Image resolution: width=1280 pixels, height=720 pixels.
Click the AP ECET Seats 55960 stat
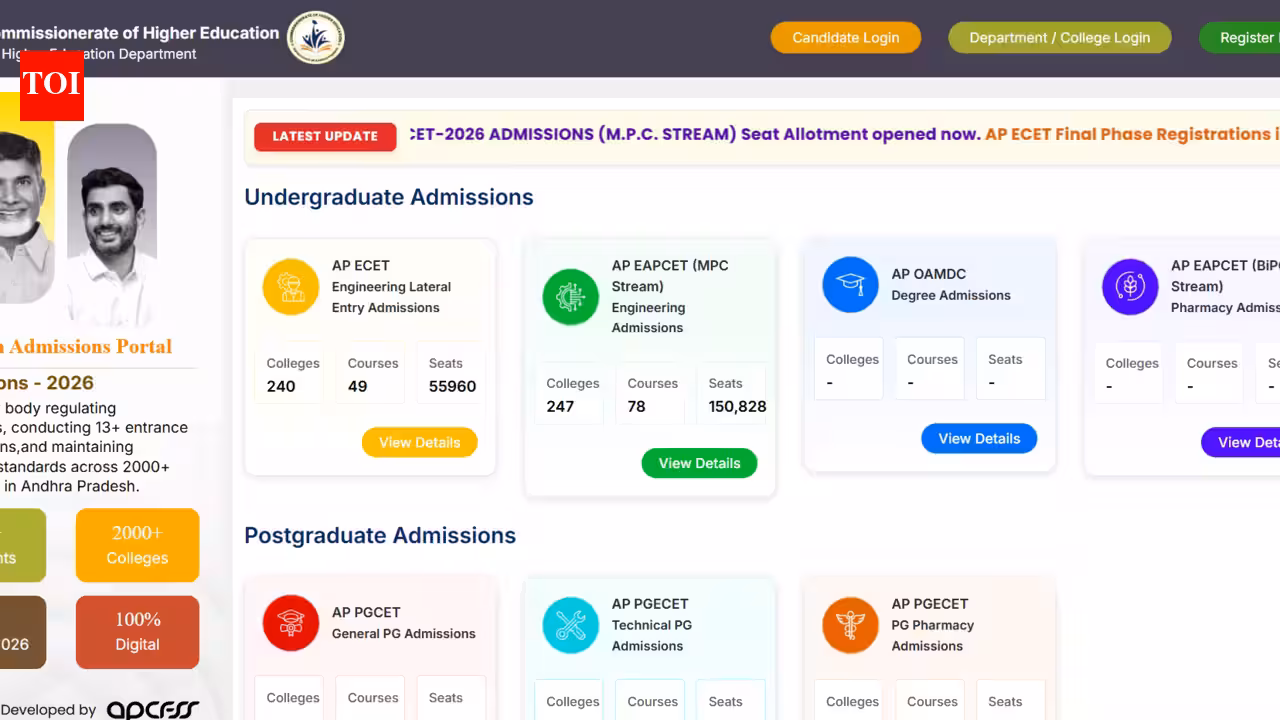tap(451, 375)
